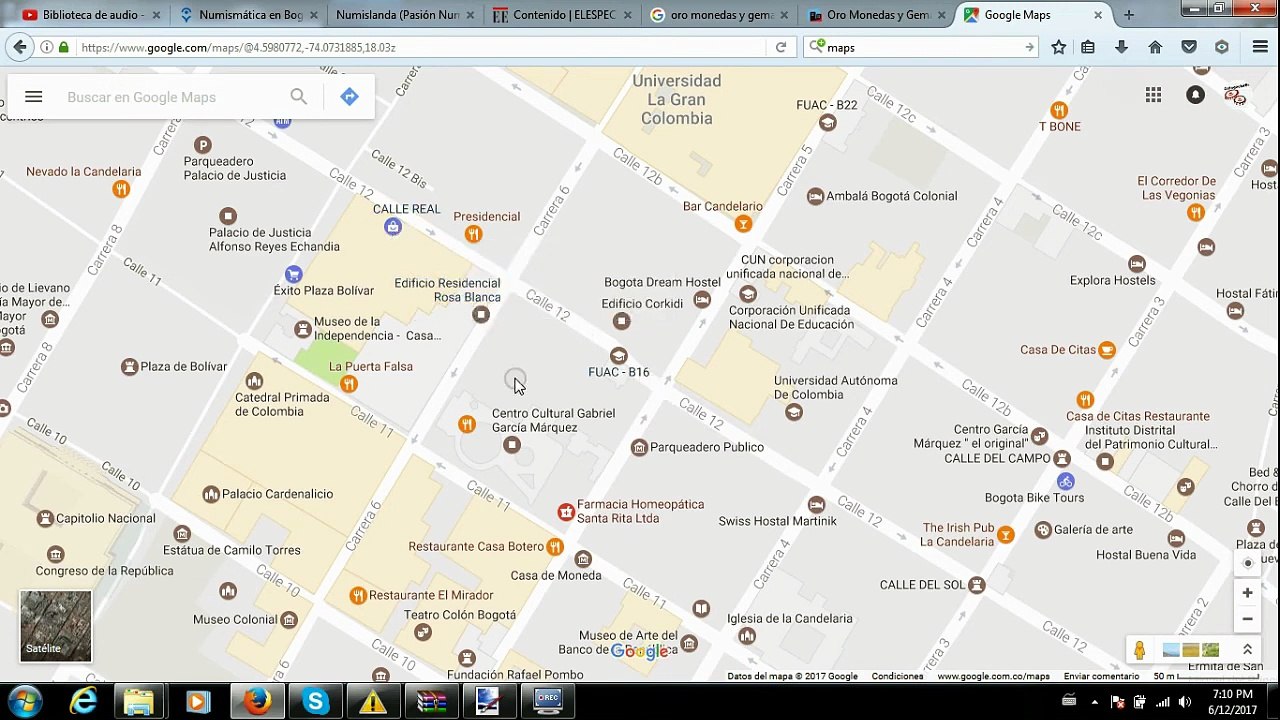Show site information icon in address bar
Screen dimensions: 1280x720
[46, 47]
